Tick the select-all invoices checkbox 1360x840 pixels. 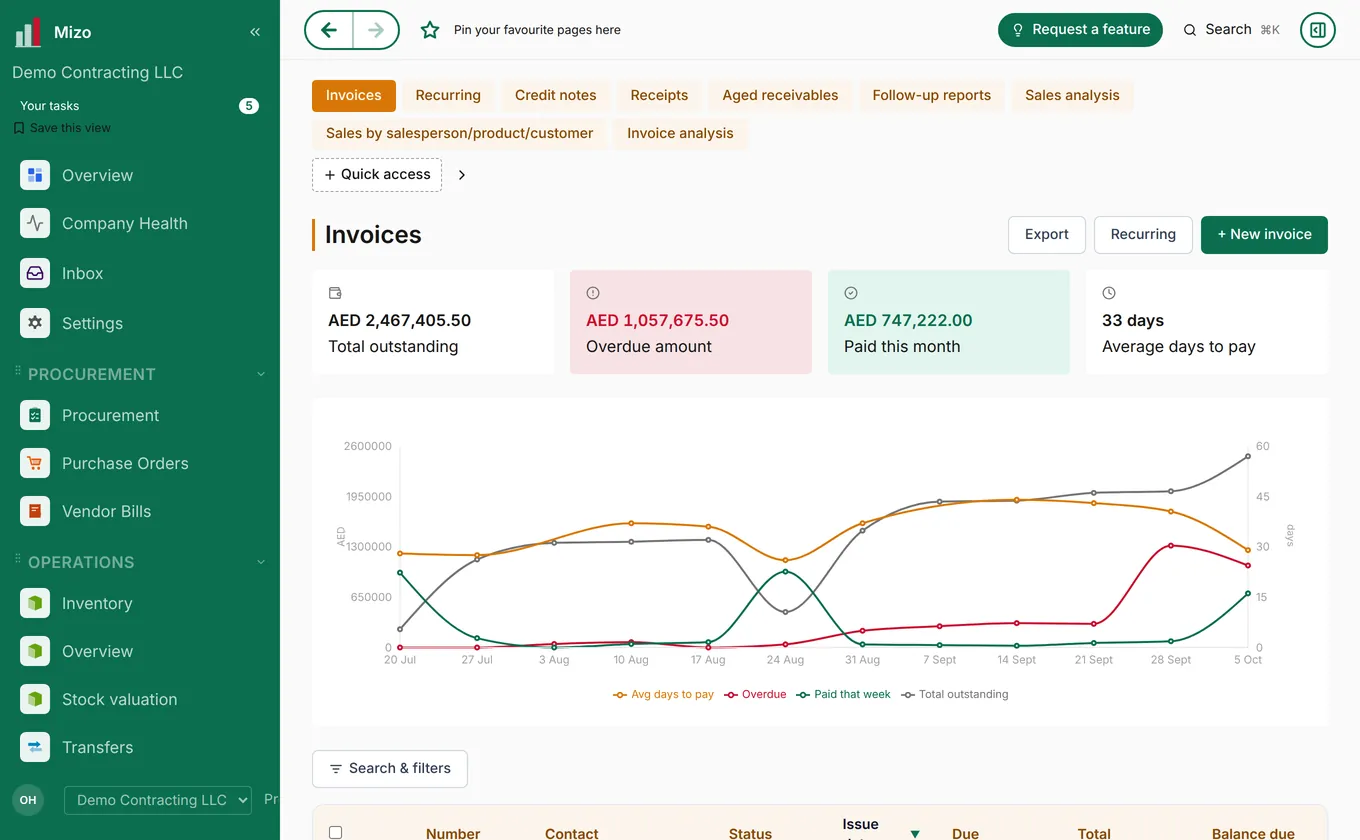335,832
